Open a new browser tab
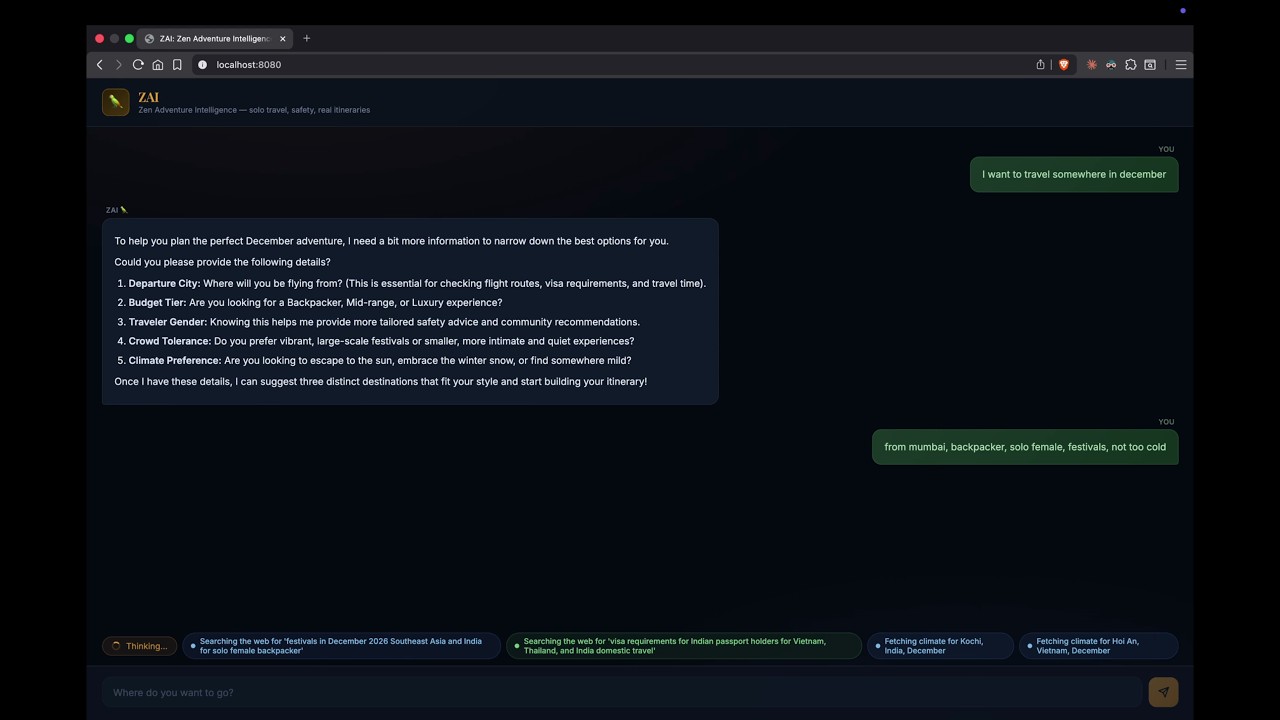 pos(307,38)
